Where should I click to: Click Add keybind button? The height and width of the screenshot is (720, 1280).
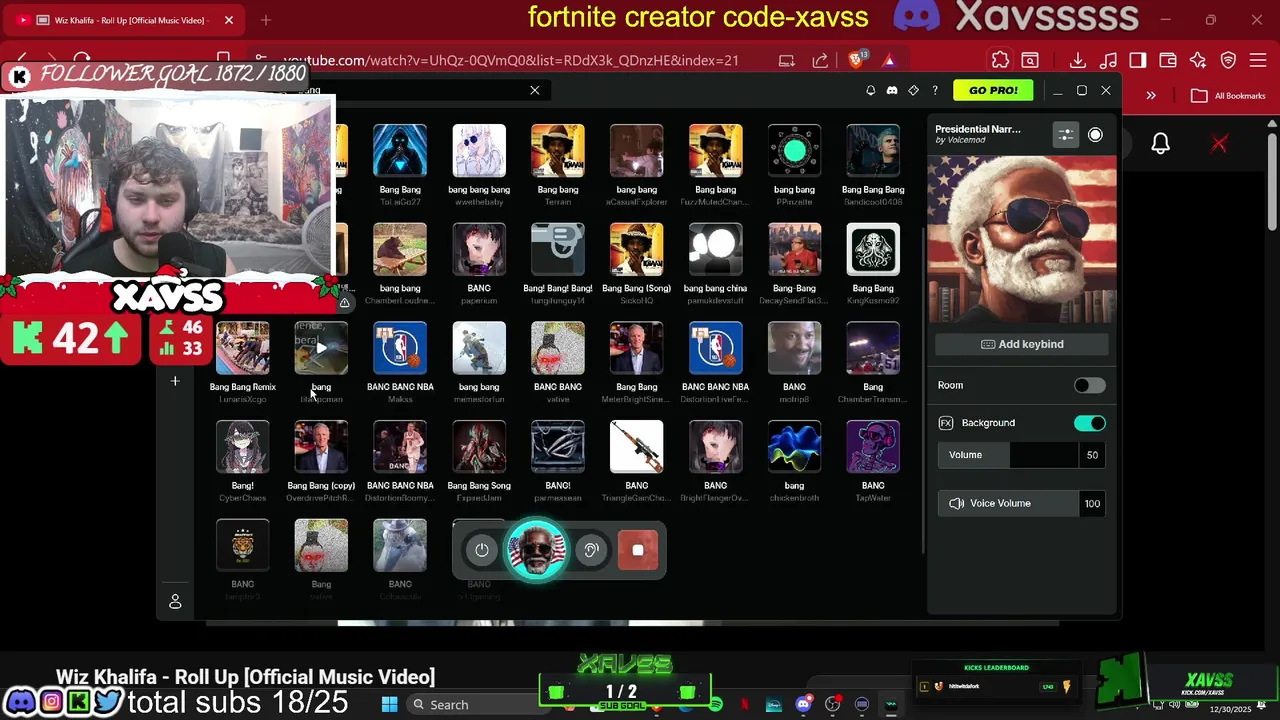1022,344
